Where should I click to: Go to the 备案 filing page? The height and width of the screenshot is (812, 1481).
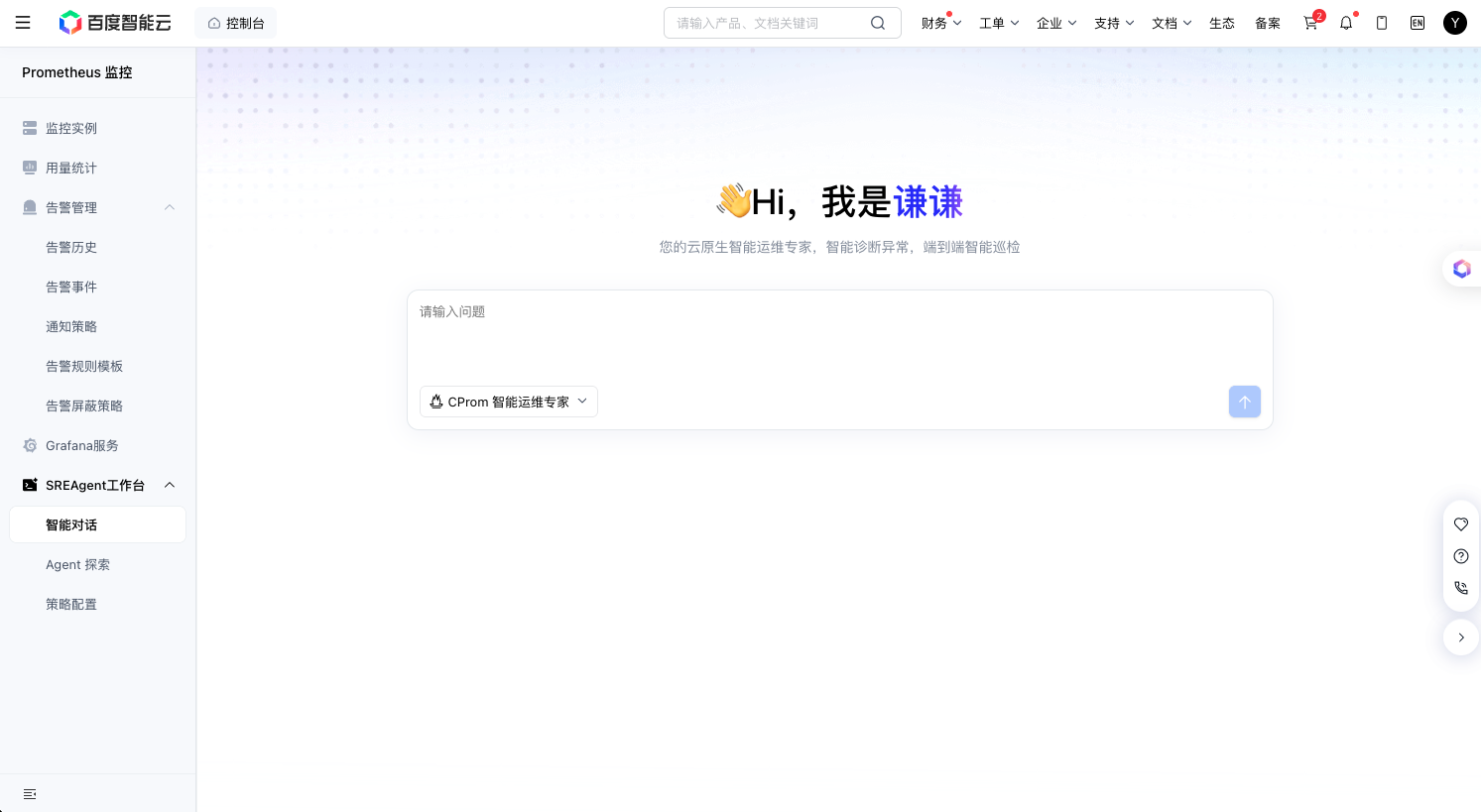click(1268, 23)
